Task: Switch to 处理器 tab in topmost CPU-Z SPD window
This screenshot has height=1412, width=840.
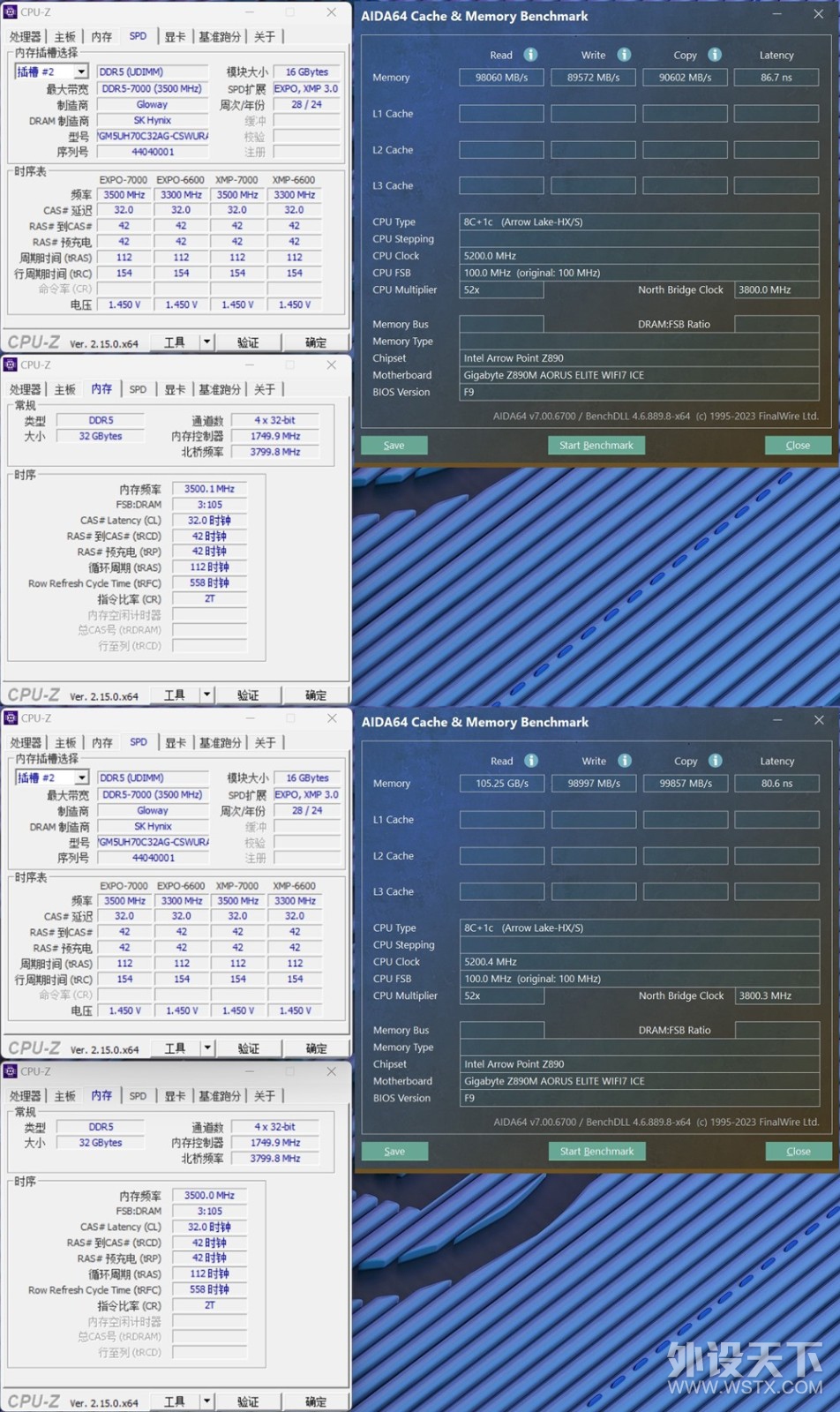Action: (26, 37)
